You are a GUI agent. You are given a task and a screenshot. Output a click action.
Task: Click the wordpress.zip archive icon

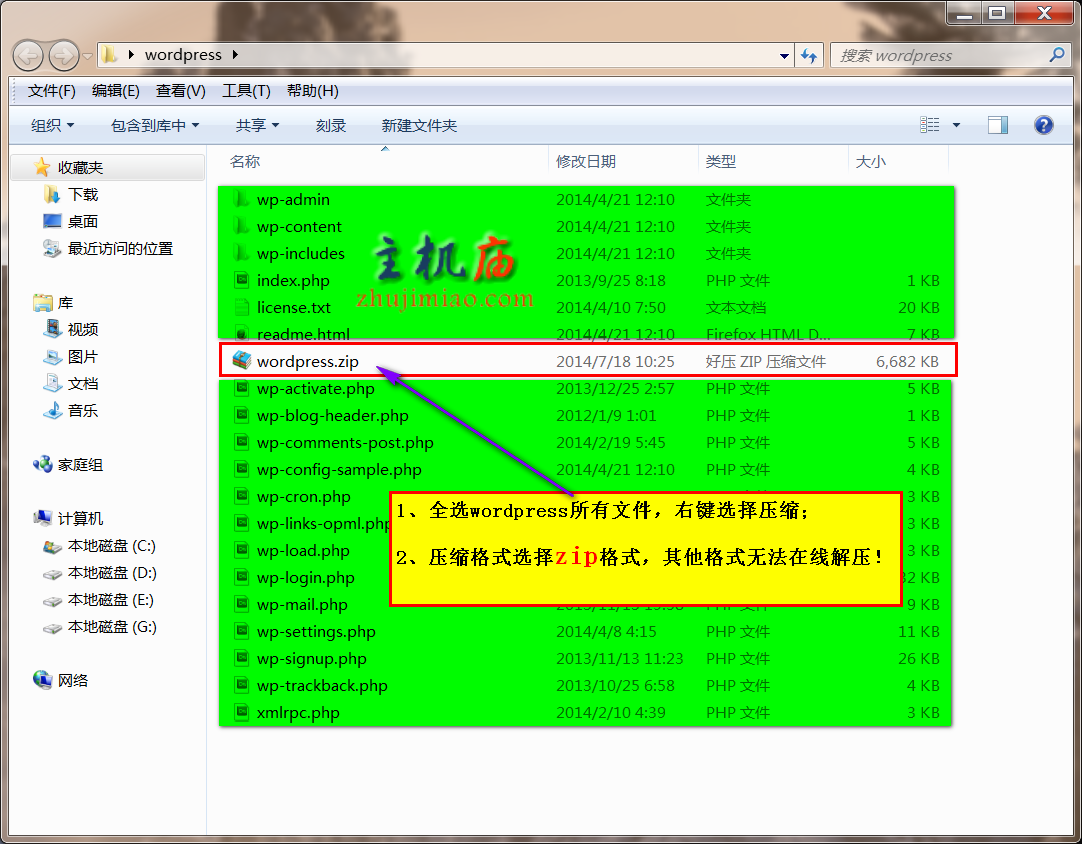coord(242,360)
